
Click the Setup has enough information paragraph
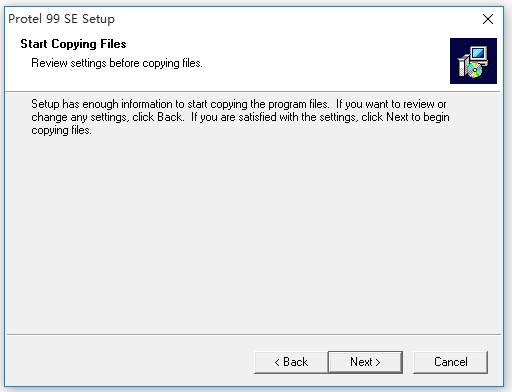point(240,117)
